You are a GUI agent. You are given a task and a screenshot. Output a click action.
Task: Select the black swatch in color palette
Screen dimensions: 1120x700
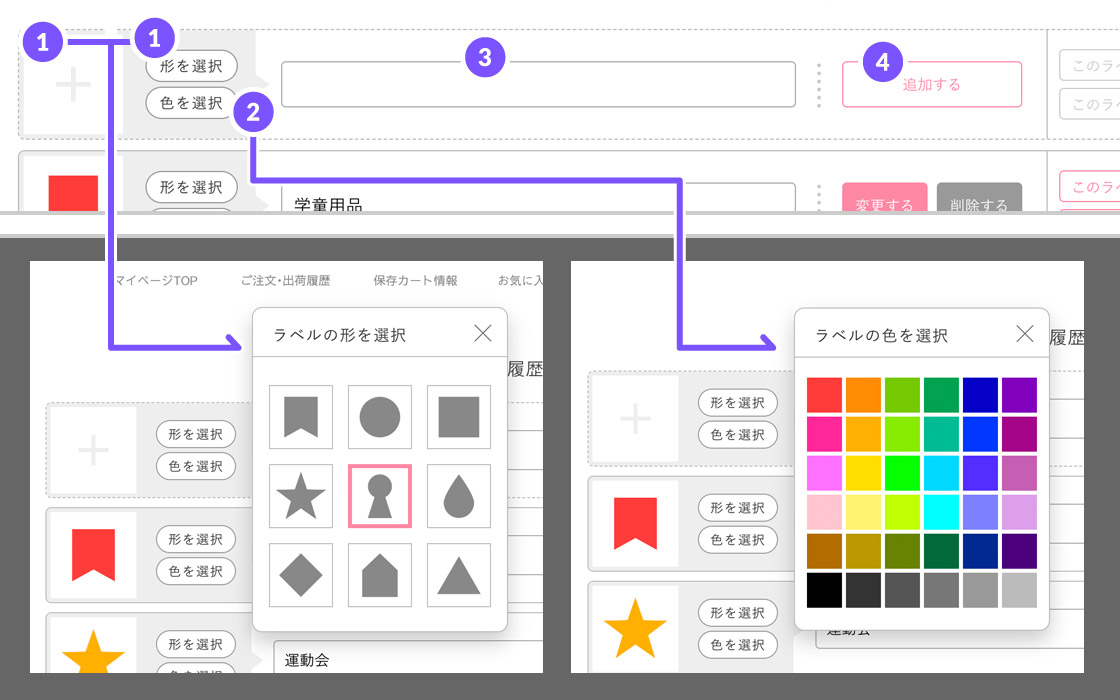[x=825, y=590]
